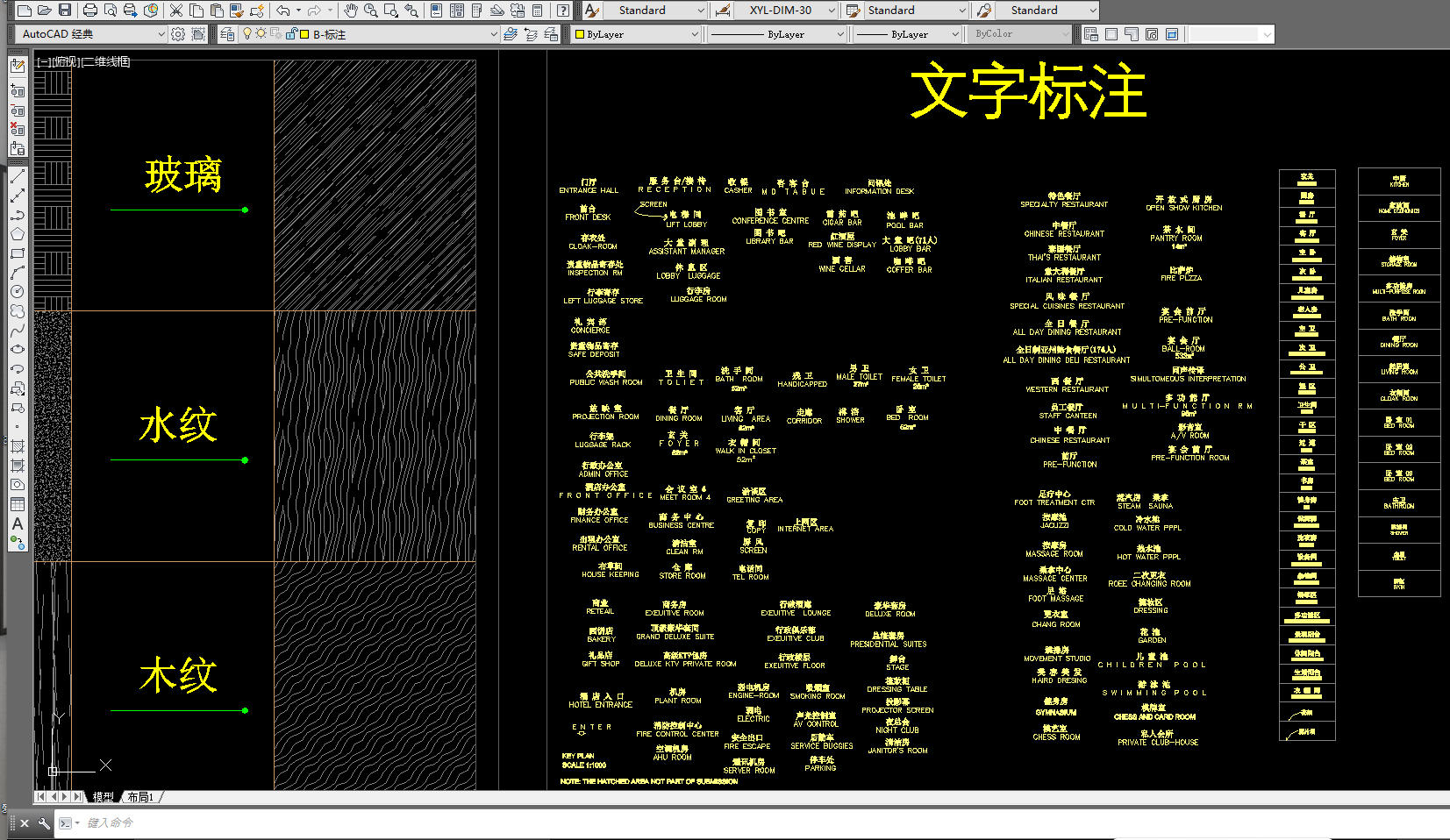Choose the Circle draw tool
This screenshot has height=840, width=1450.
click(x=17, y=292)
